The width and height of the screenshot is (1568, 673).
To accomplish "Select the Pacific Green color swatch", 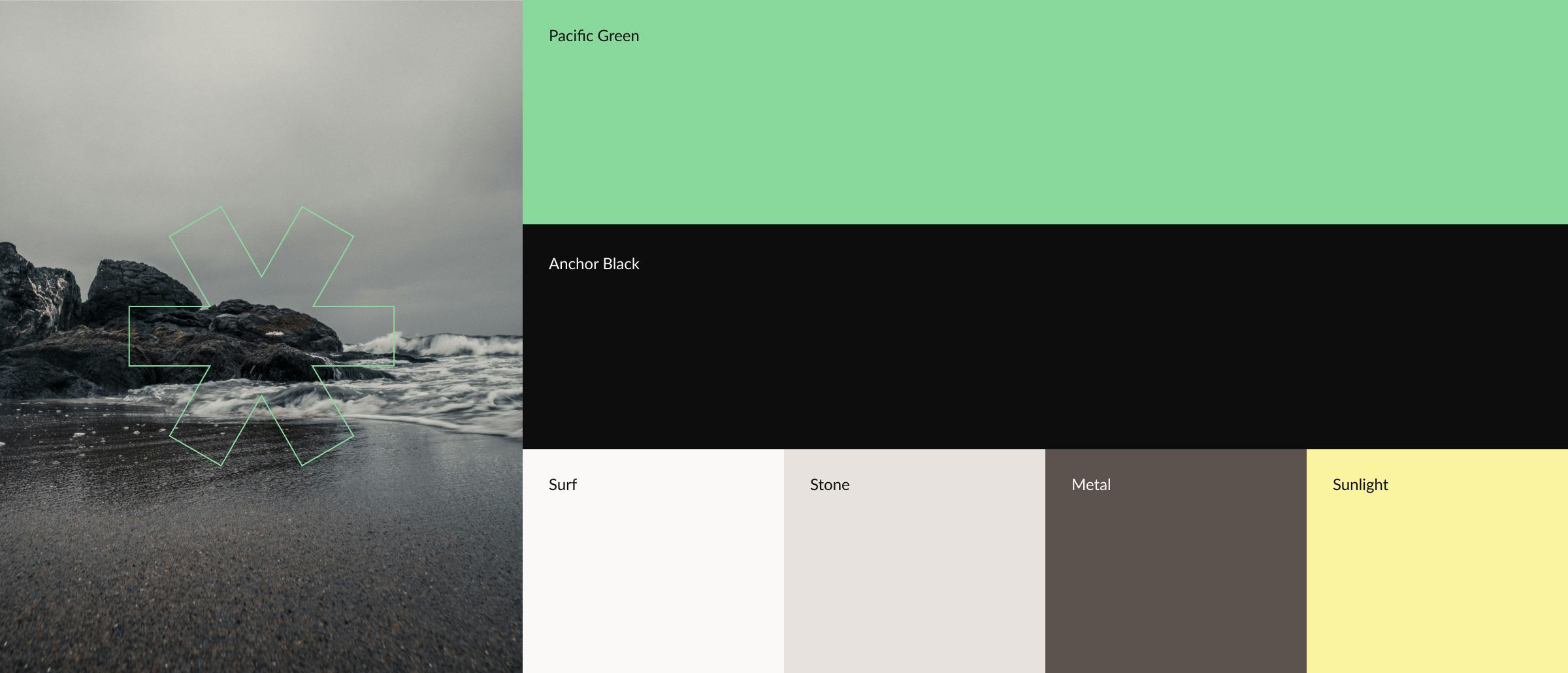I will [x=1045, y=118].
